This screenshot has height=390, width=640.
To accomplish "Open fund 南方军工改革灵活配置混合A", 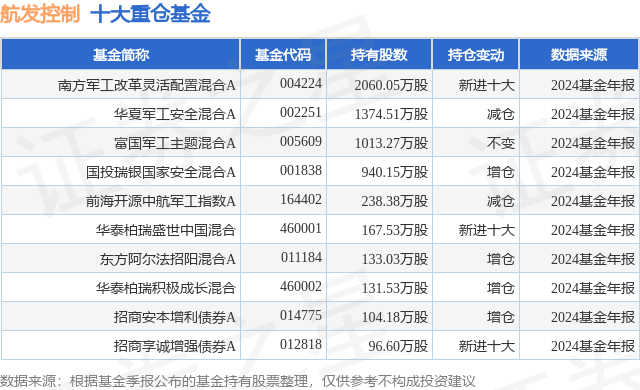I will pos(147,85).
